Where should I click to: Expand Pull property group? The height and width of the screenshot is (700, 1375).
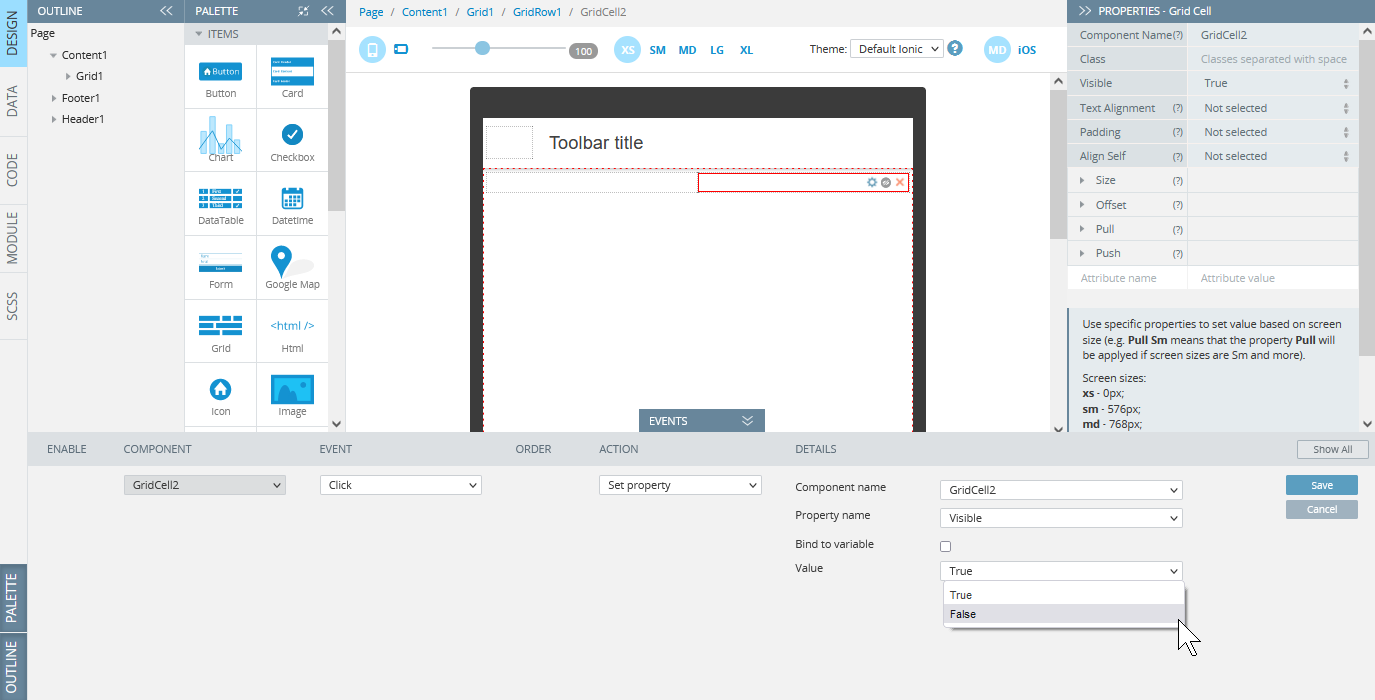click(x=1083, y=229)
